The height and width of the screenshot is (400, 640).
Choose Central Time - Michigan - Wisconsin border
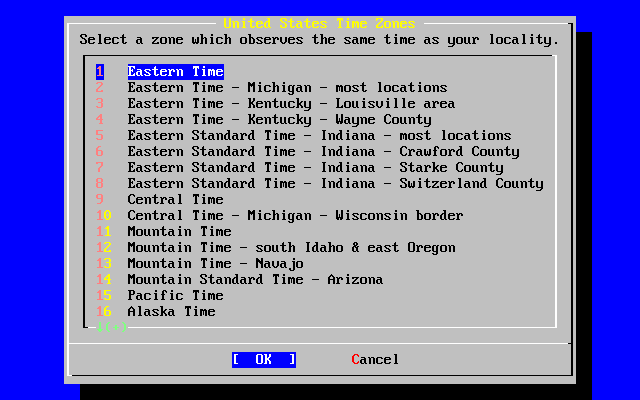(295, 216)
